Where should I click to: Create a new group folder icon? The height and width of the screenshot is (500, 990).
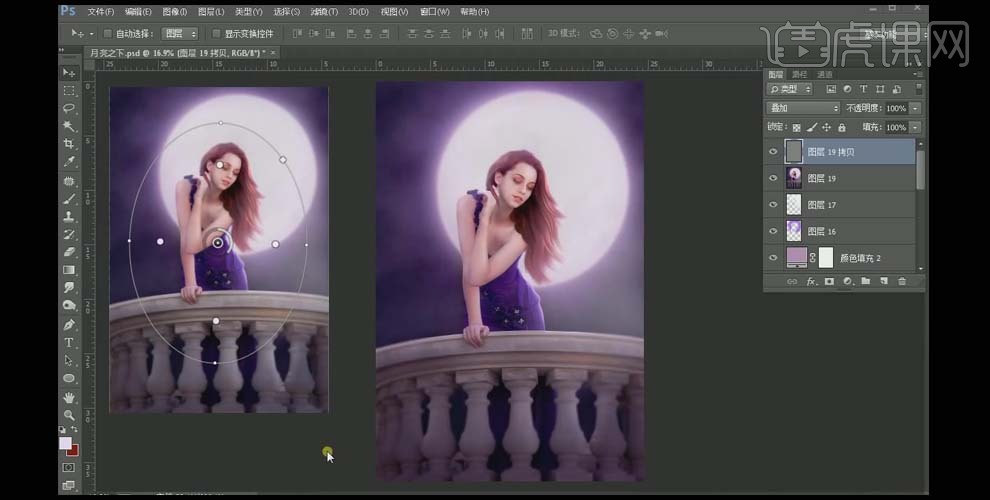866,282
